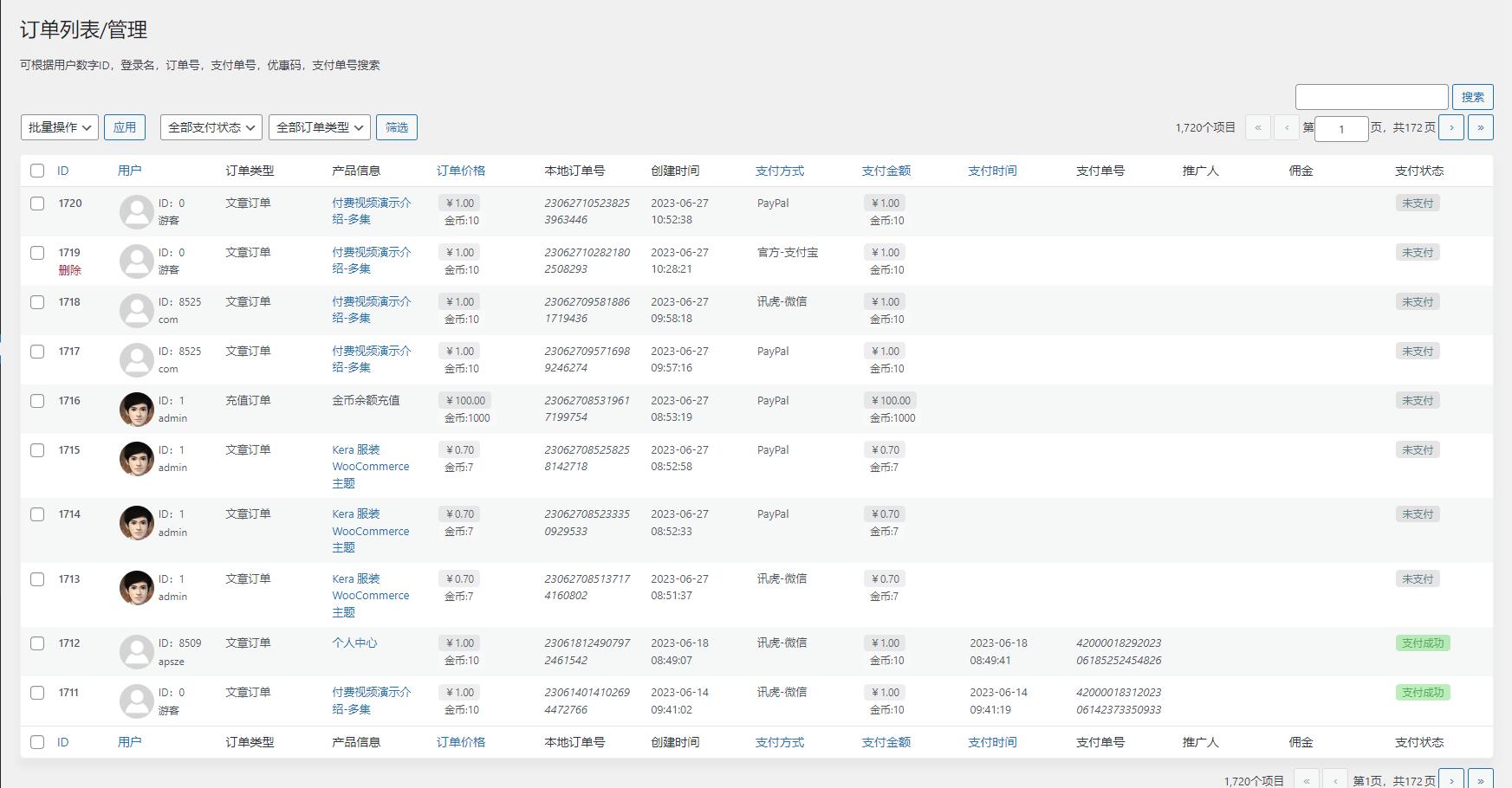Select checkbox for order 1713
Screen dimensions: 1512x788
(37, 579)
